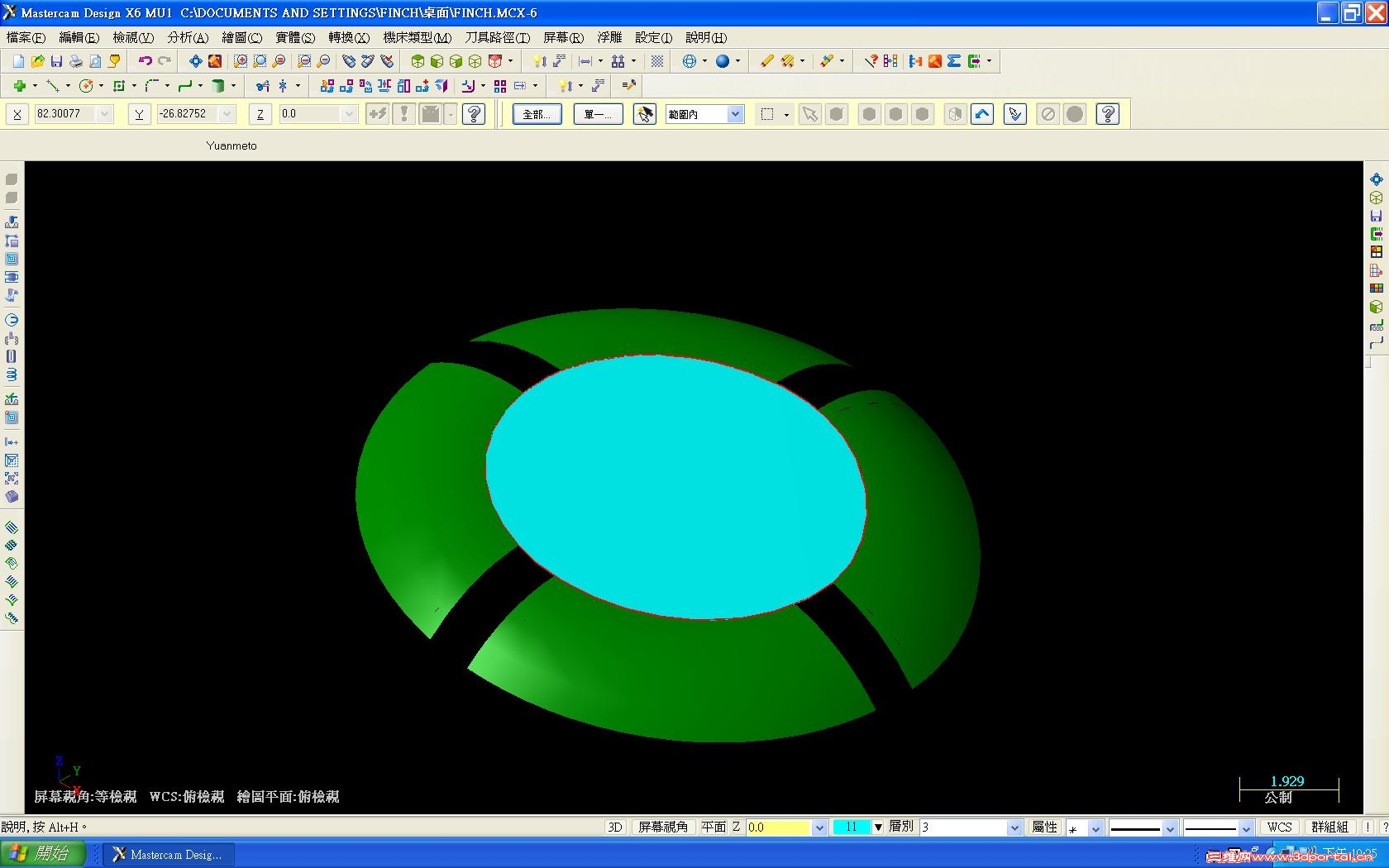Open the color picker arrow beside swatch 11
1389x868 pixels.
[878, 827]
